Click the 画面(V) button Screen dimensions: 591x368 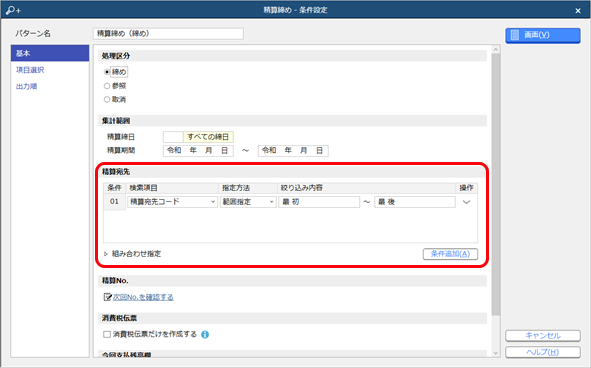(543, 35)
